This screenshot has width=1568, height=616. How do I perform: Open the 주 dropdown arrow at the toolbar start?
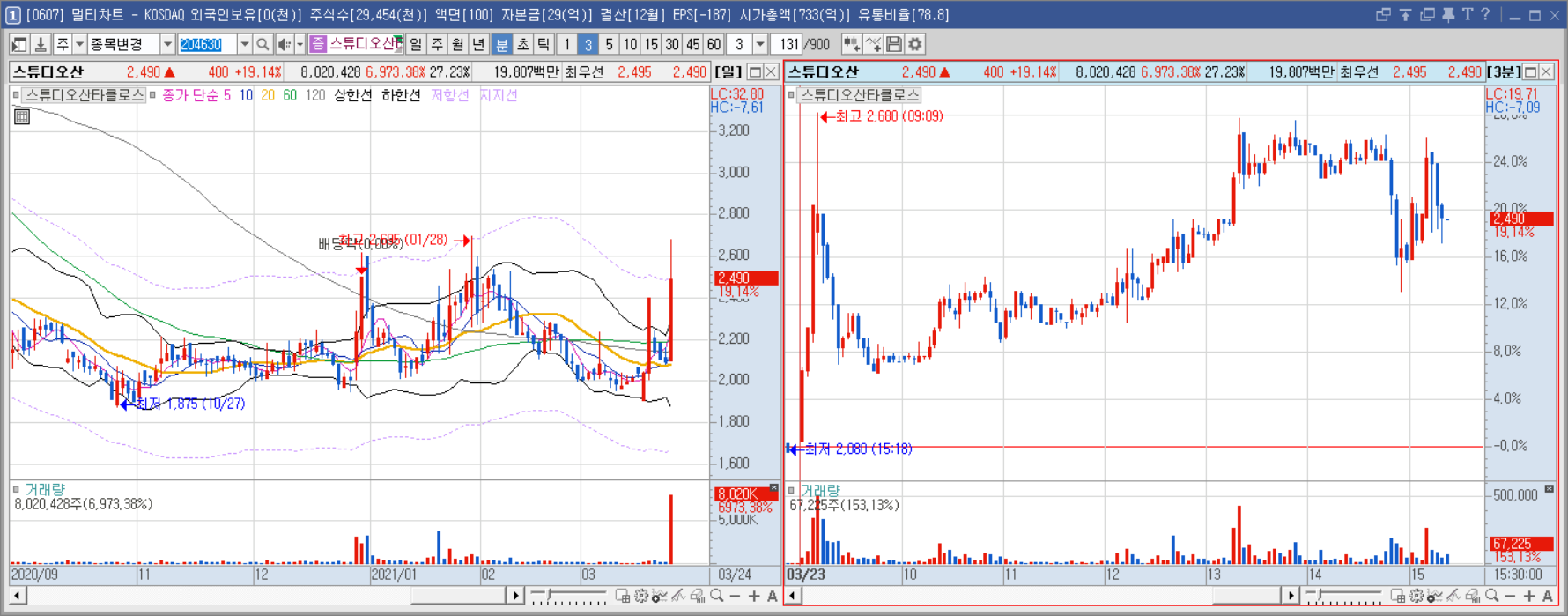coord(79,44)
